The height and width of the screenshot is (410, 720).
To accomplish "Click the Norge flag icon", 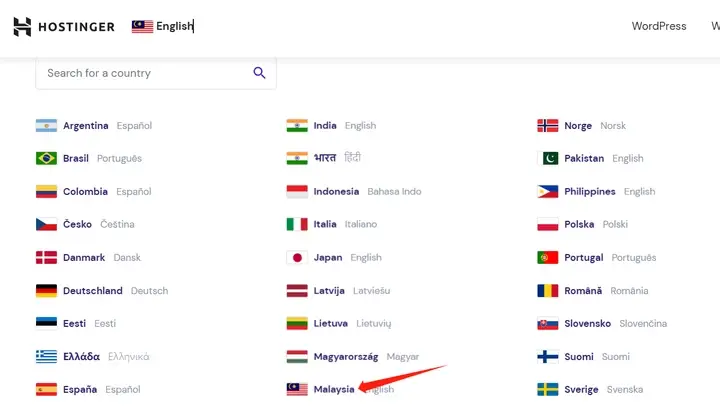I will tap(548, 125).
